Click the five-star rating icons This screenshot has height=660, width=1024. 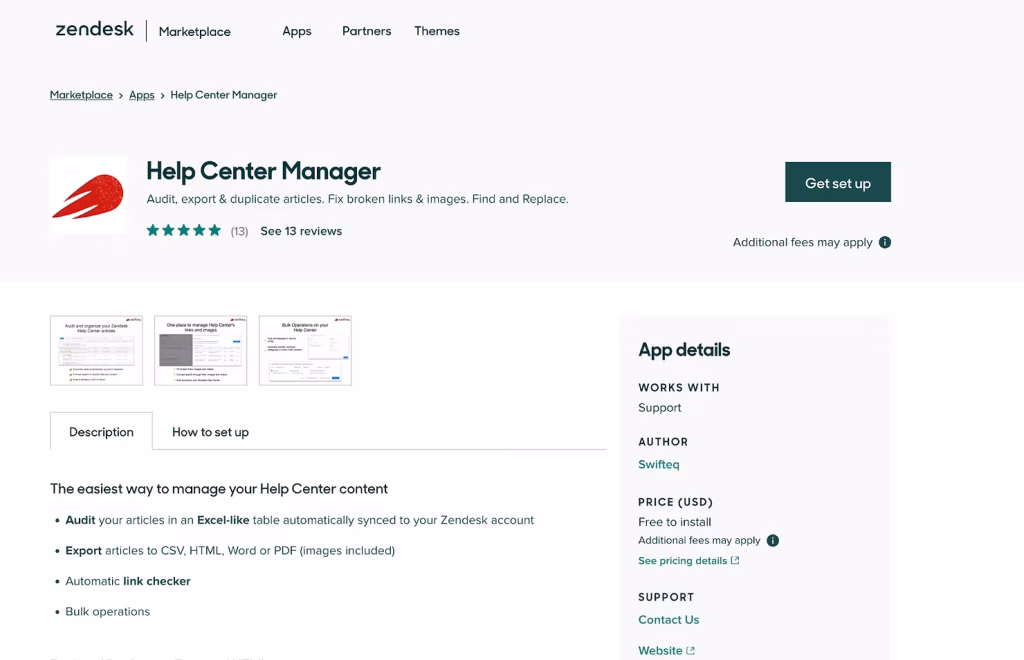tap(184, 230)
